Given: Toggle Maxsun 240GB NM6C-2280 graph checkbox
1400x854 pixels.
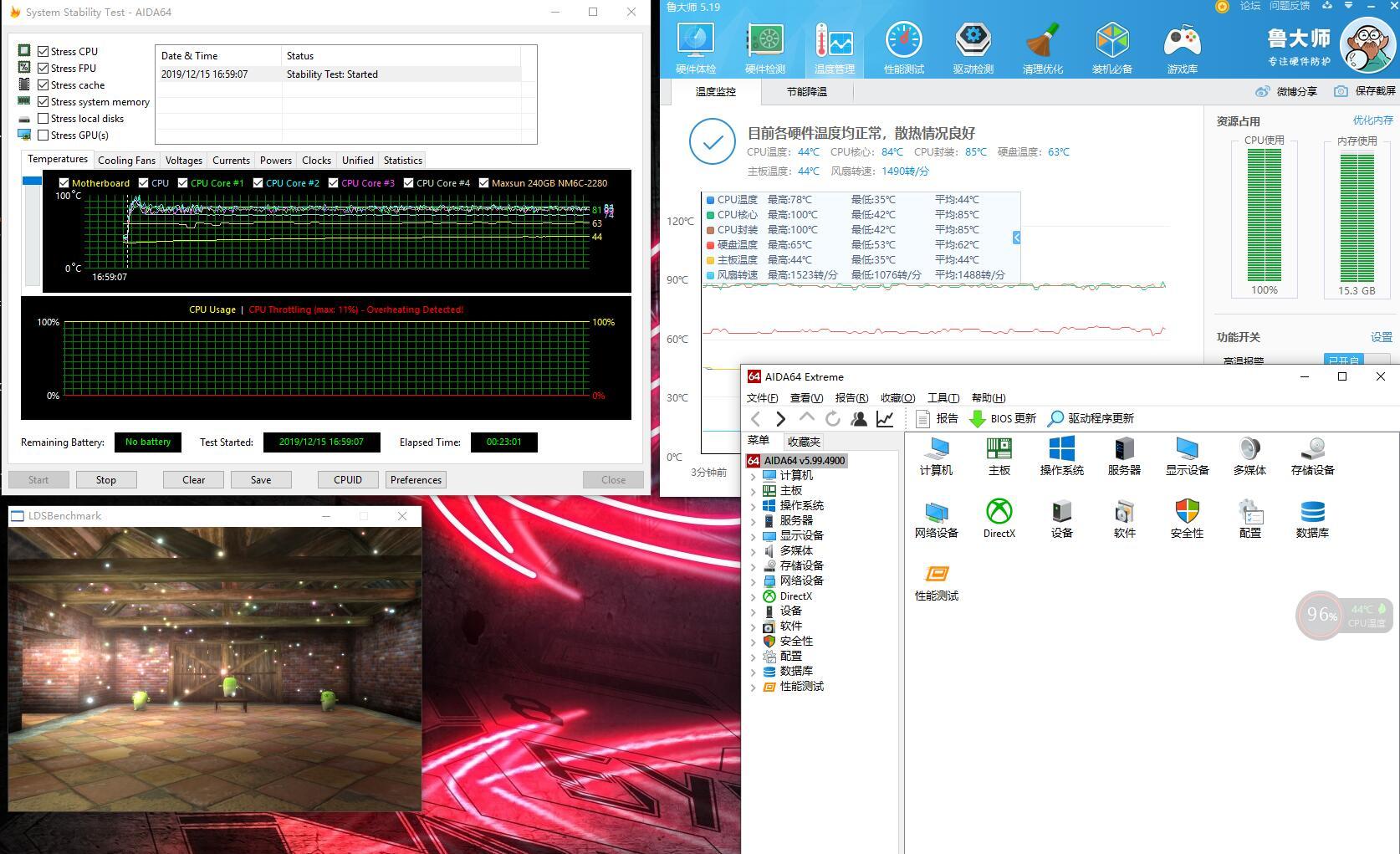Looking at the screenshot, I should 483,182.
